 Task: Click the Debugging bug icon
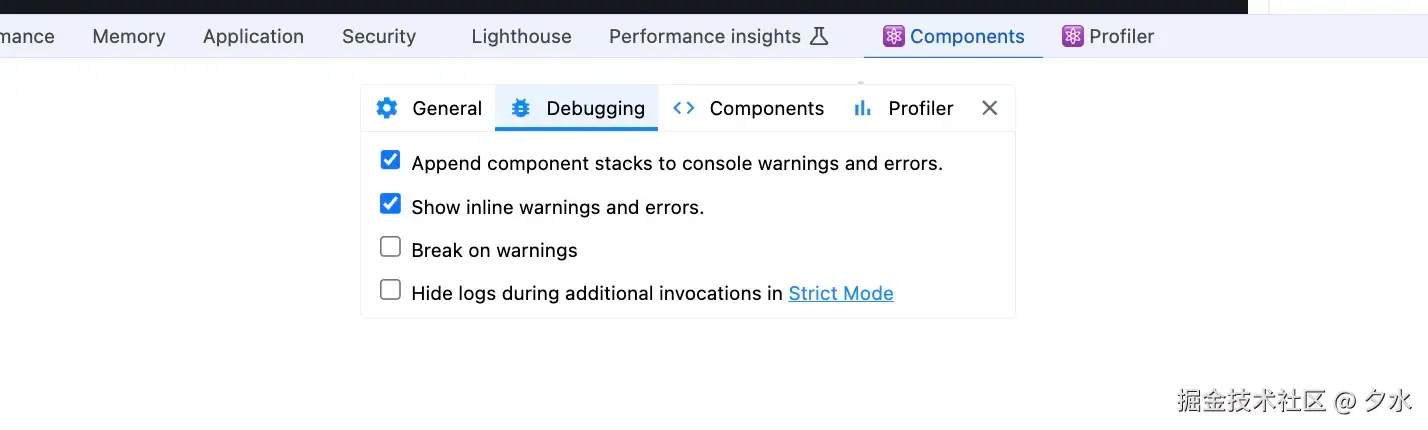(521, 108)
